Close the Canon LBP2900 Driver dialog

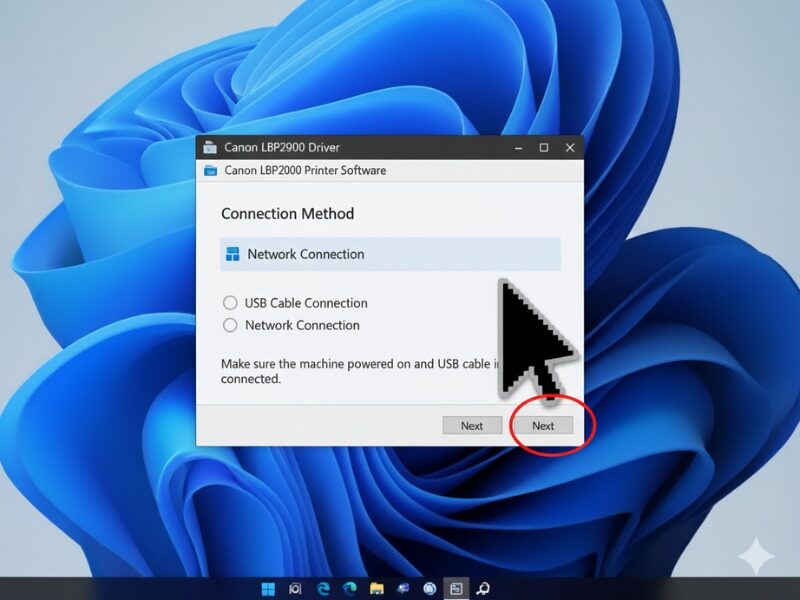pyautogui.click(x=571, y=147)
